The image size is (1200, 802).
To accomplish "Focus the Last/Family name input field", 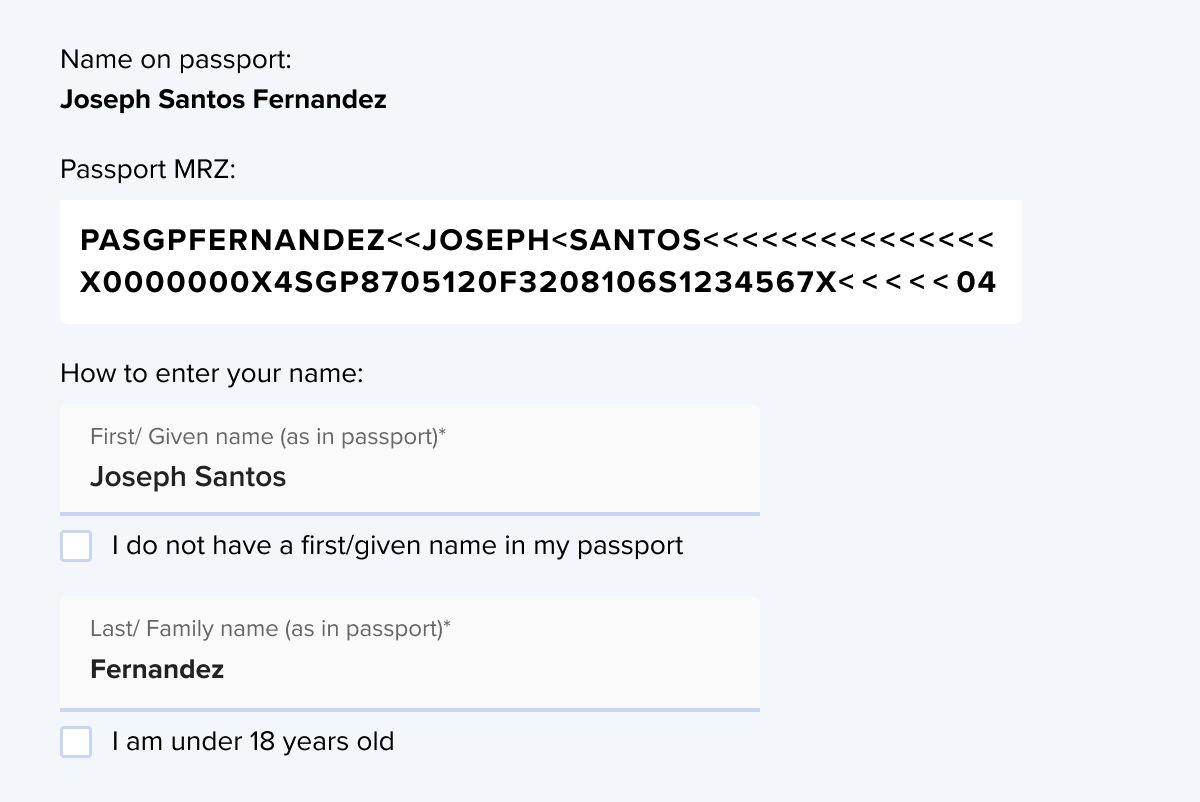I will [410, 652].
